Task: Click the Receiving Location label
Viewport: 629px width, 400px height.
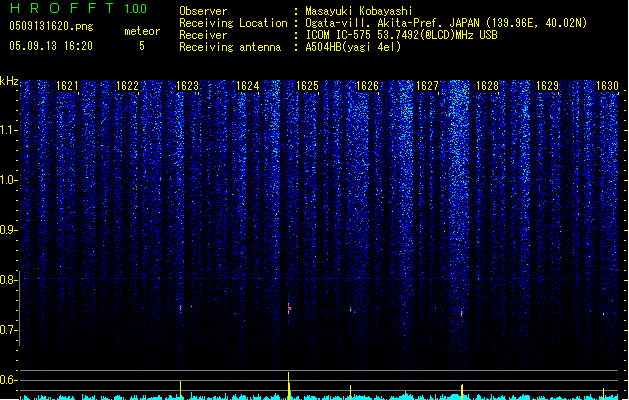Action: point(233,23)
